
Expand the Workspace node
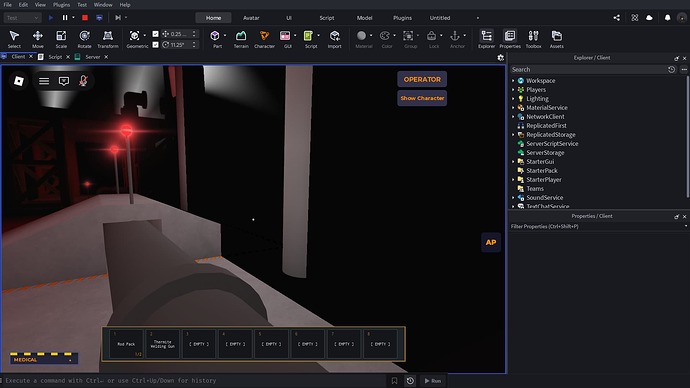coord(513,81)
